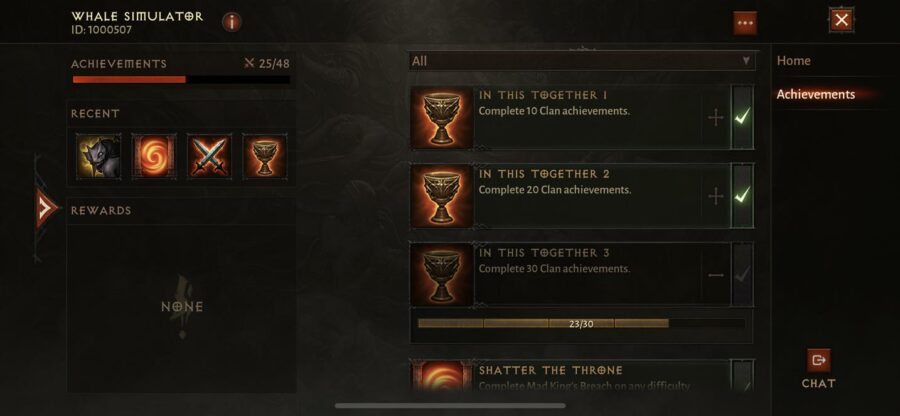Viewport: 900px width, 416px height.
Task: Open the three-dots more options button
Action: (x=745, y=23)
